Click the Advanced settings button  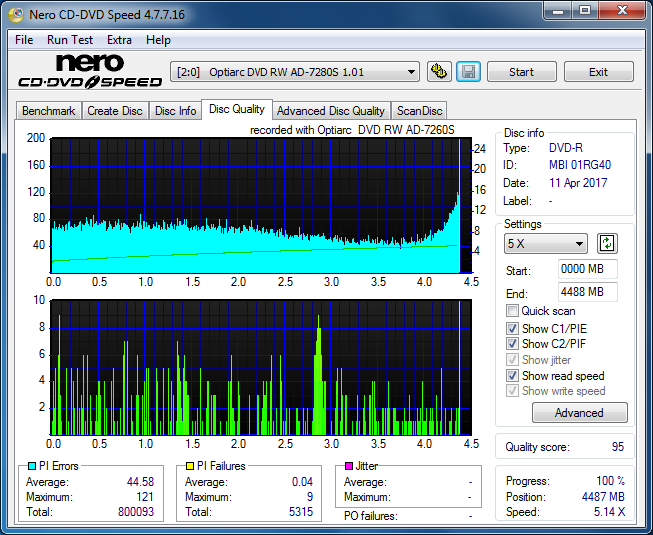coord(579,413)
